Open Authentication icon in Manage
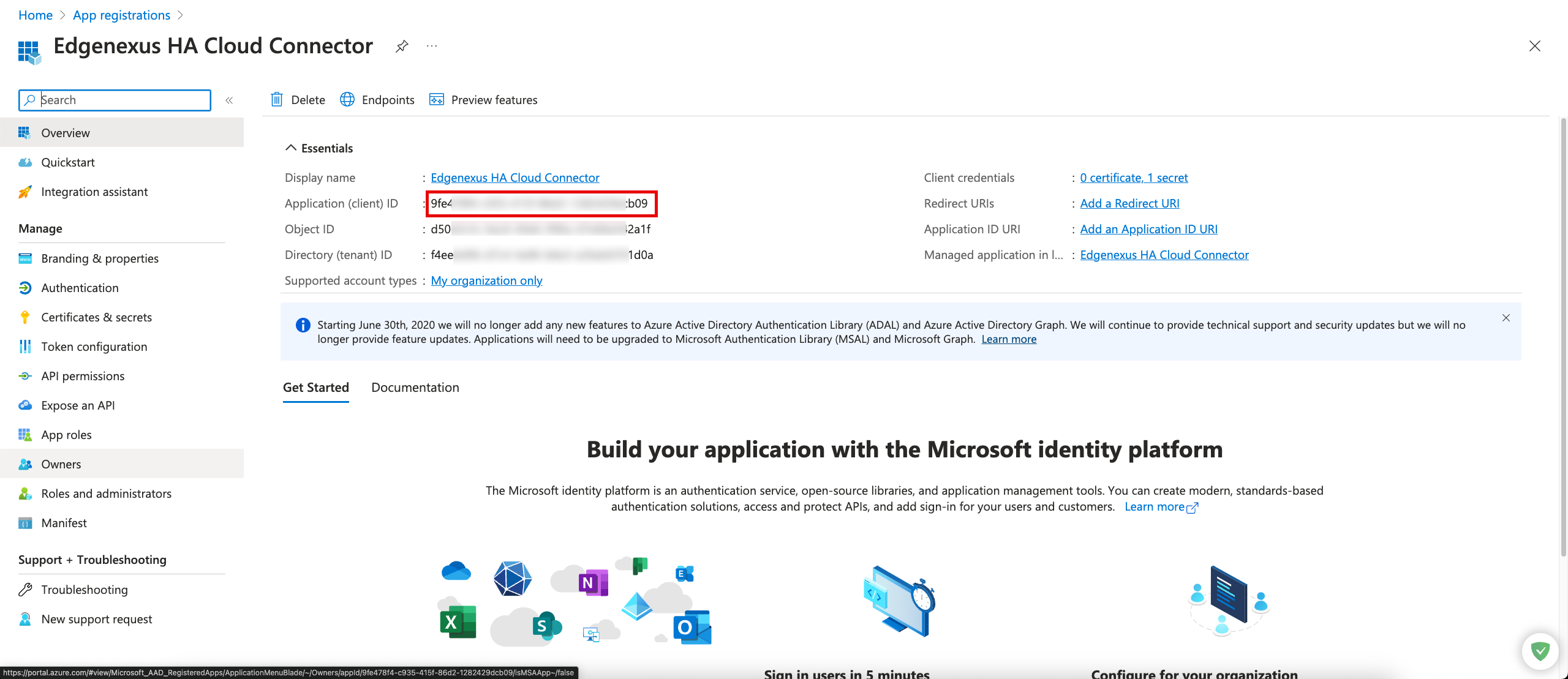The height and width of the screenshot is (679, 1568). 25,288
